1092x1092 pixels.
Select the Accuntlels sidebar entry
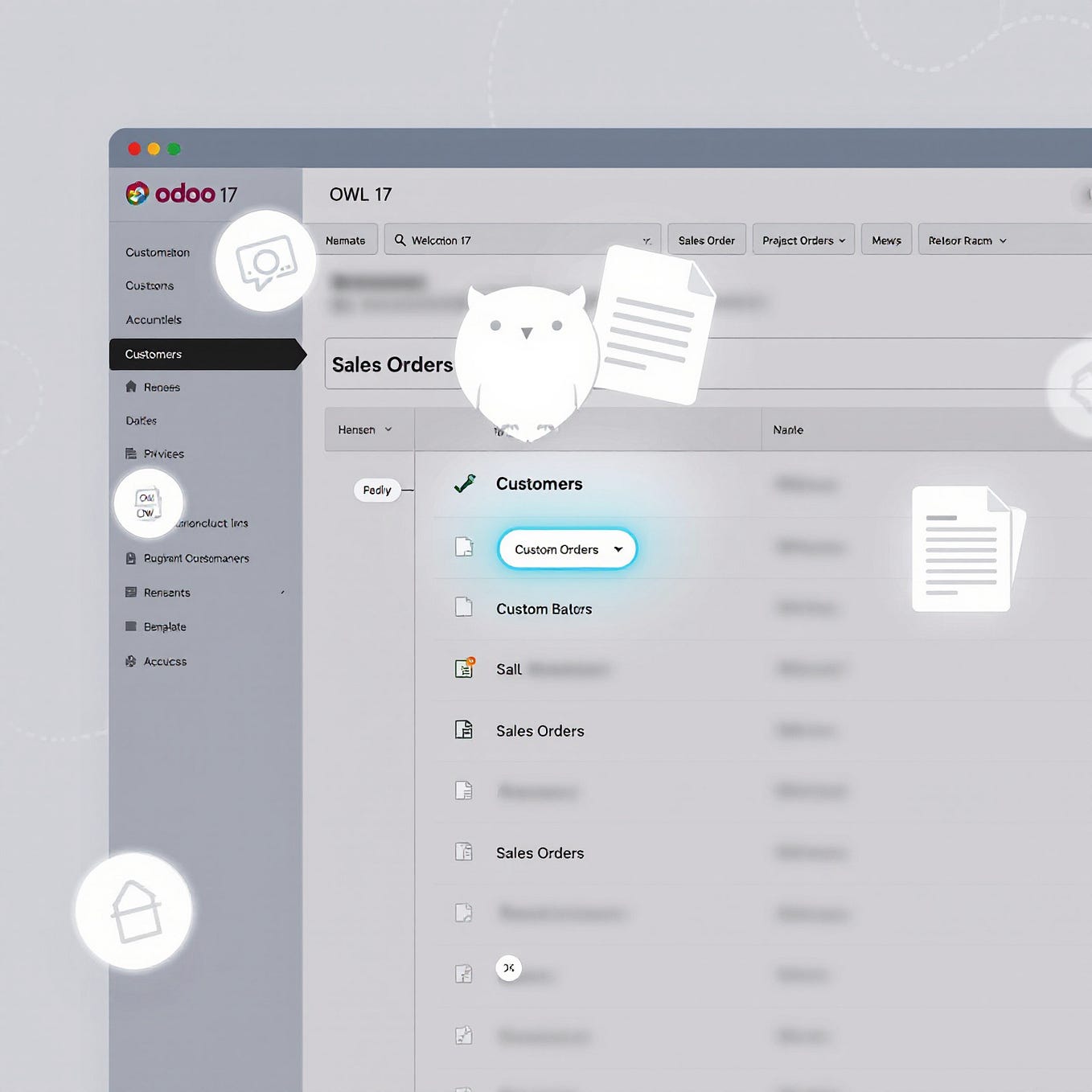pyautogui.click(x=152, y=319)
